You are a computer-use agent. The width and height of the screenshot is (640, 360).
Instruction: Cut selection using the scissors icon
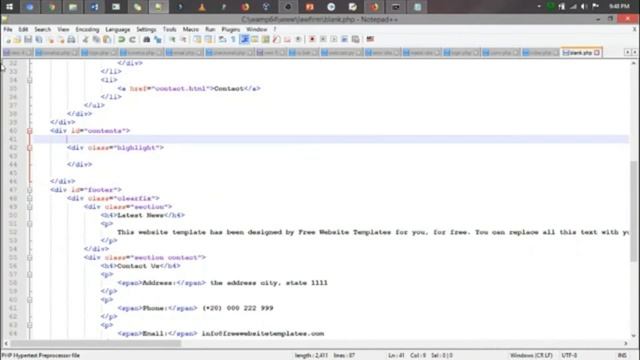coord(85,40)
